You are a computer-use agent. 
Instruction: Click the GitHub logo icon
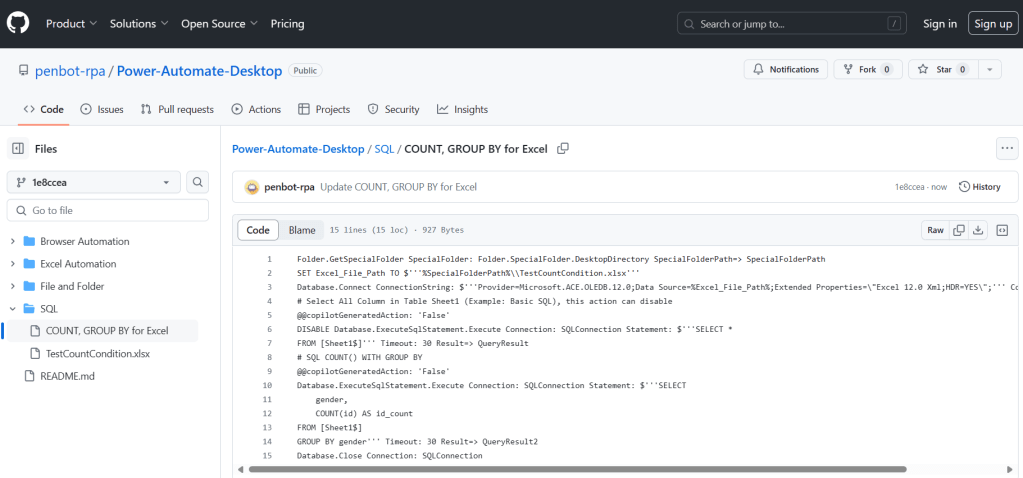tap(20, 23)
